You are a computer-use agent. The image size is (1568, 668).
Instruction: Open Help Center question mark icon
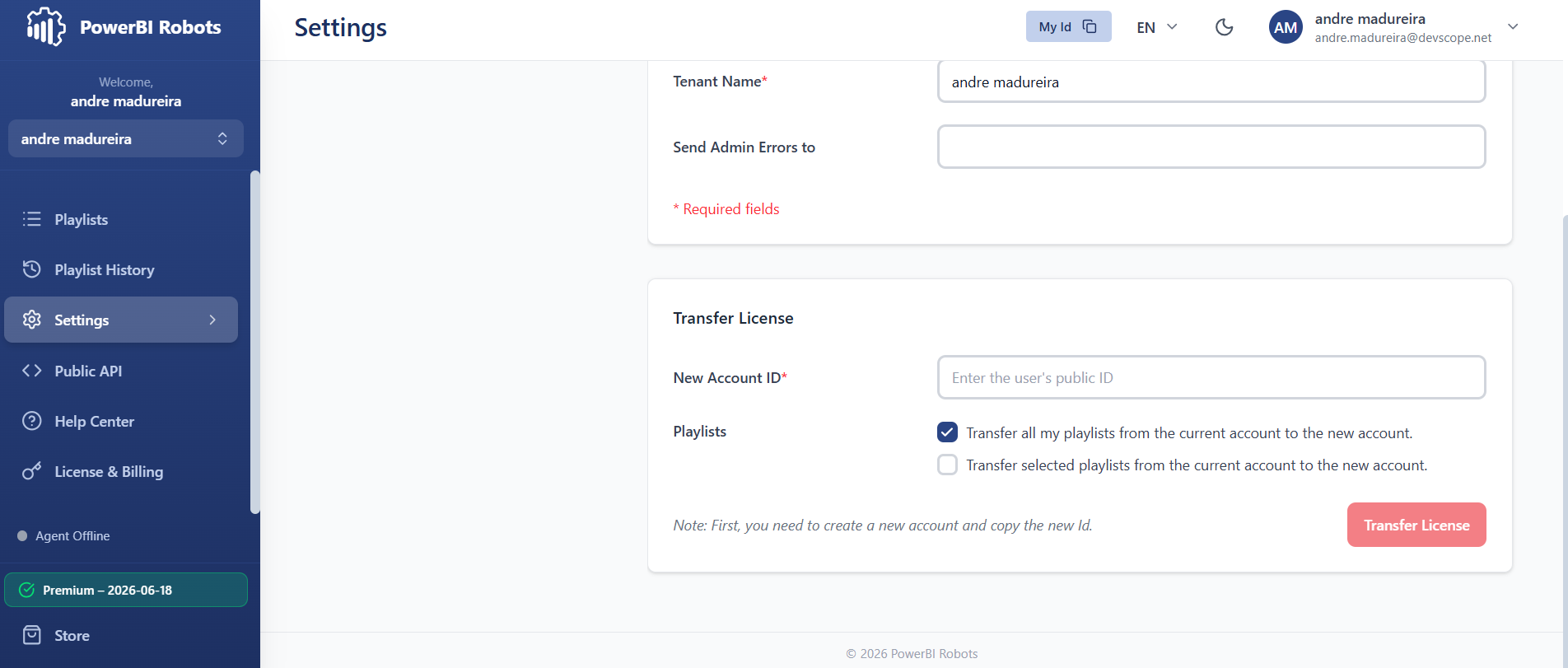pyautogui.click(x=32, y=421)
